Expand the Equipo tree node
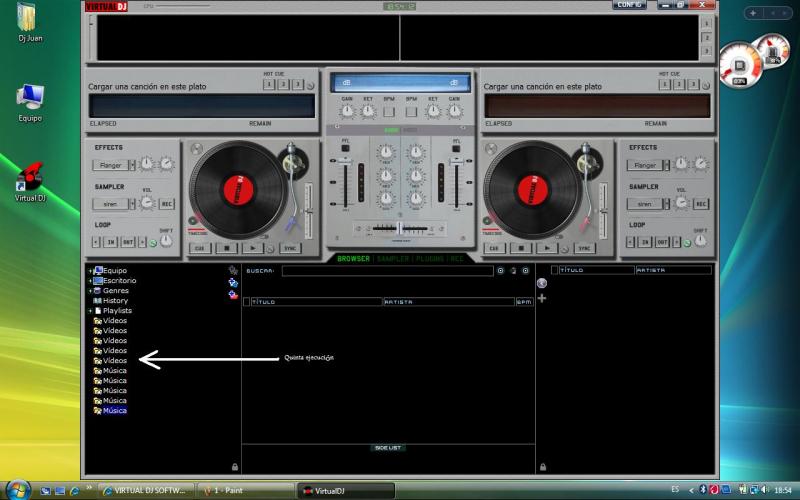This screenshot has height=500, width=800. click(x=90, y=271)
